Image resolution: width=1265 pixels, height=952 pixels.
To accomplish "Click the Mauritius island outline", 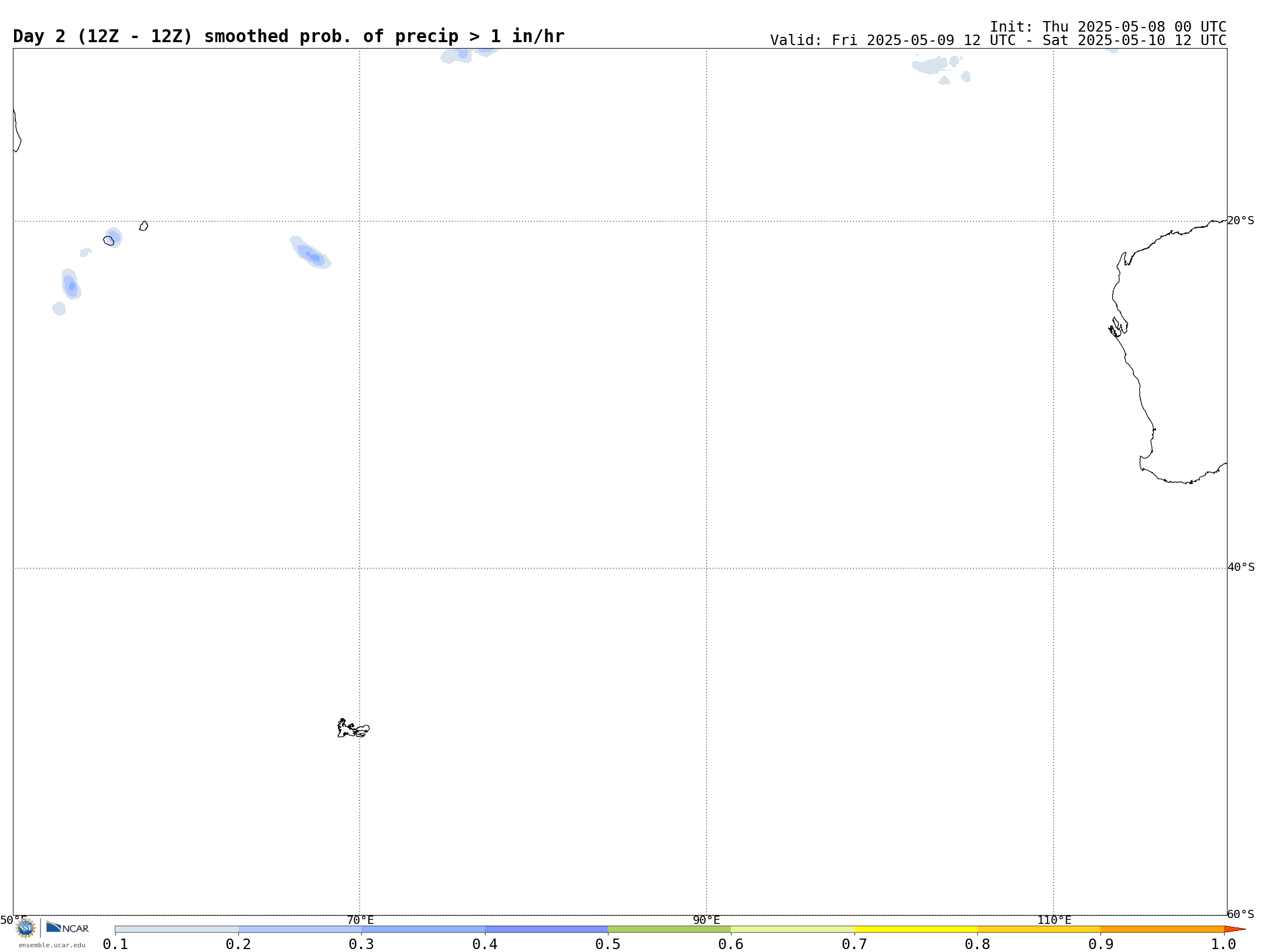I will [143, 226].
